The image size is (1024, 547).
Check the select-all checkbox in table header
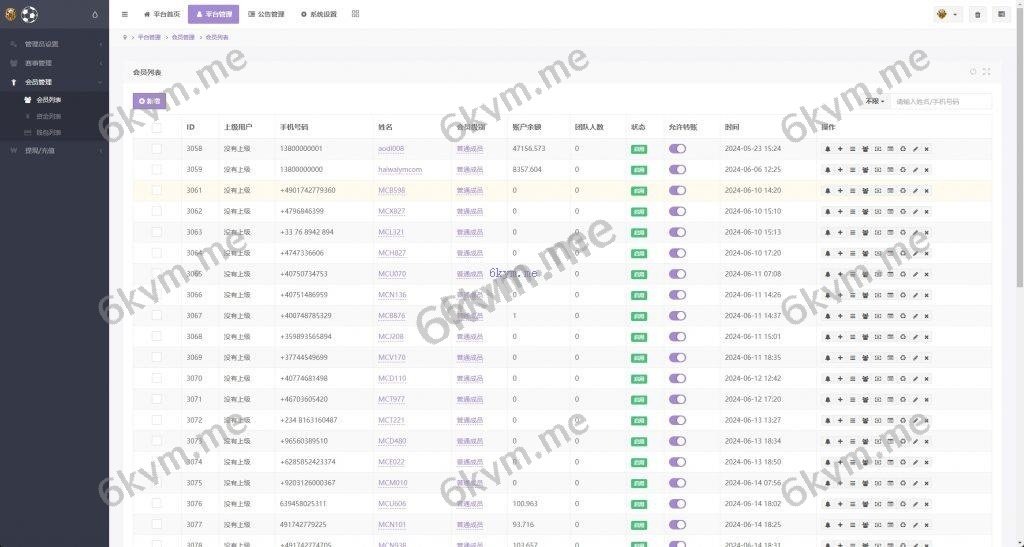tap(156, 127)
